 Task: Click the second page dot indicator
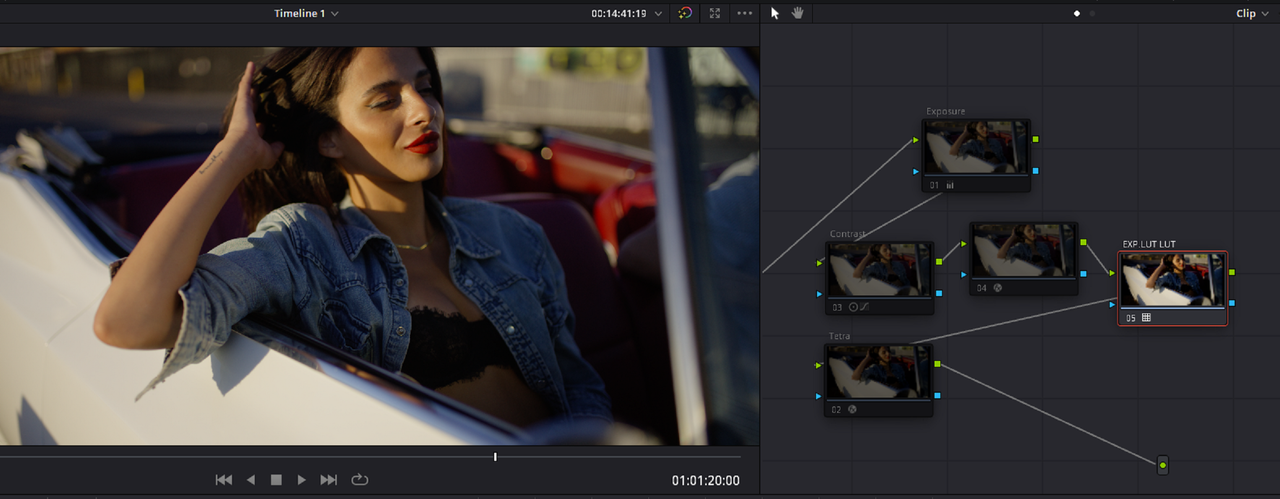[x=1092, y=14]
